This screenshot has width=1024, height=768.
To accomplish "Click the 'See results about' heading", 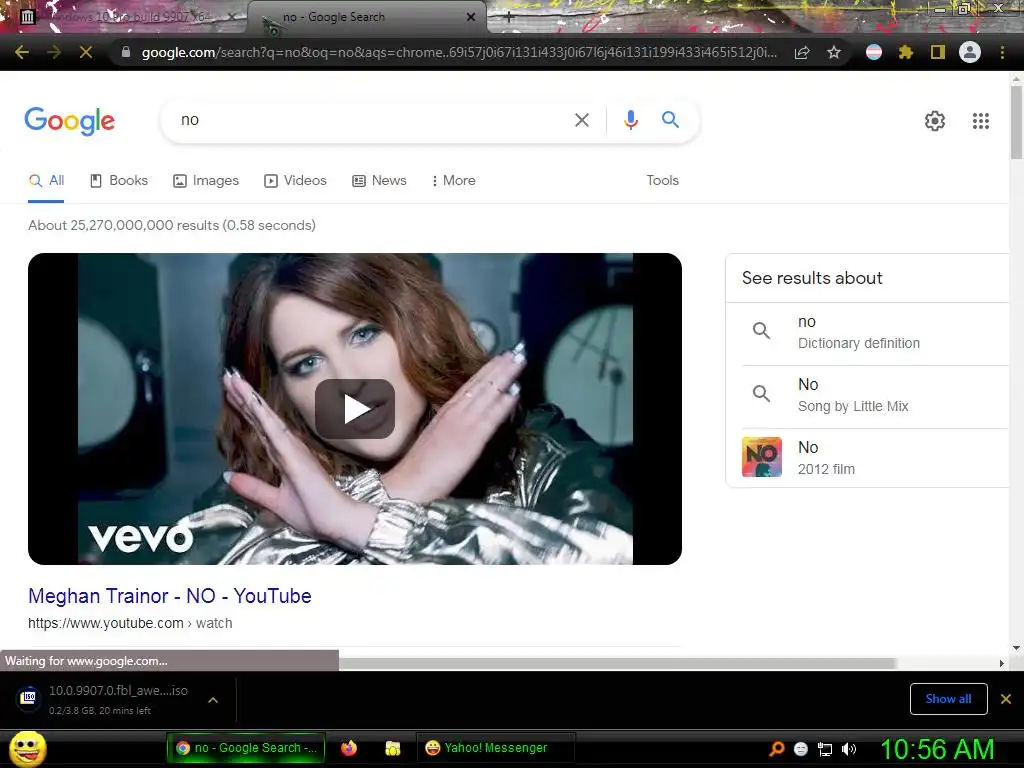I will click(x=812, y=278).
